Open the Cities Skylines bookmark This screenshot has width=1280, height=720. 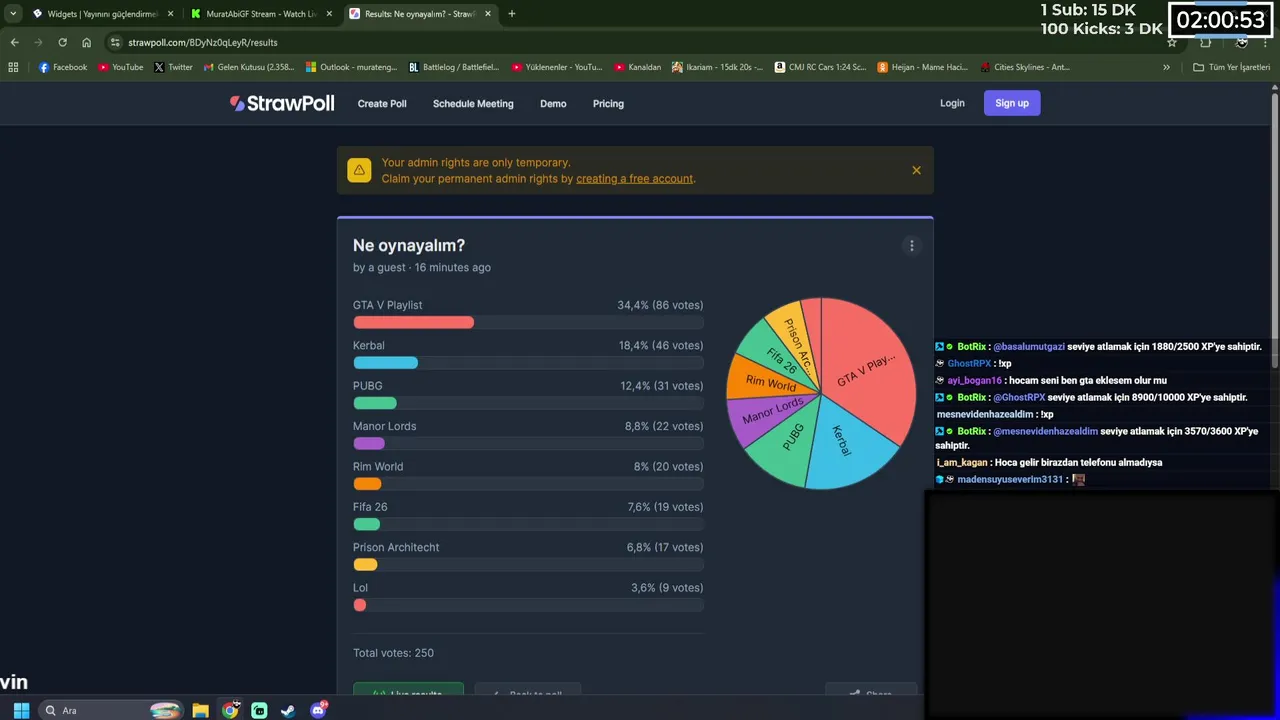click(x=1025, y=67)
